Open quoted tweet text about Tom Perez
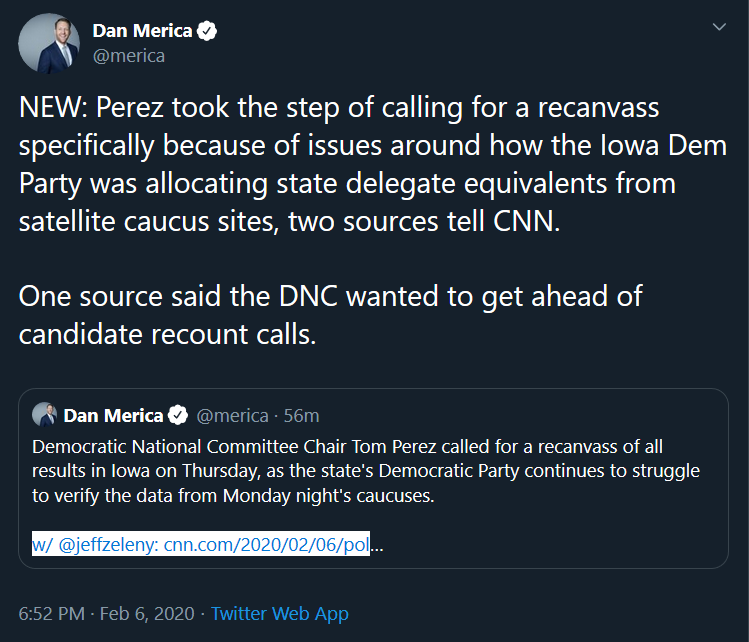 pyautogui.click(x=365, y=470)
